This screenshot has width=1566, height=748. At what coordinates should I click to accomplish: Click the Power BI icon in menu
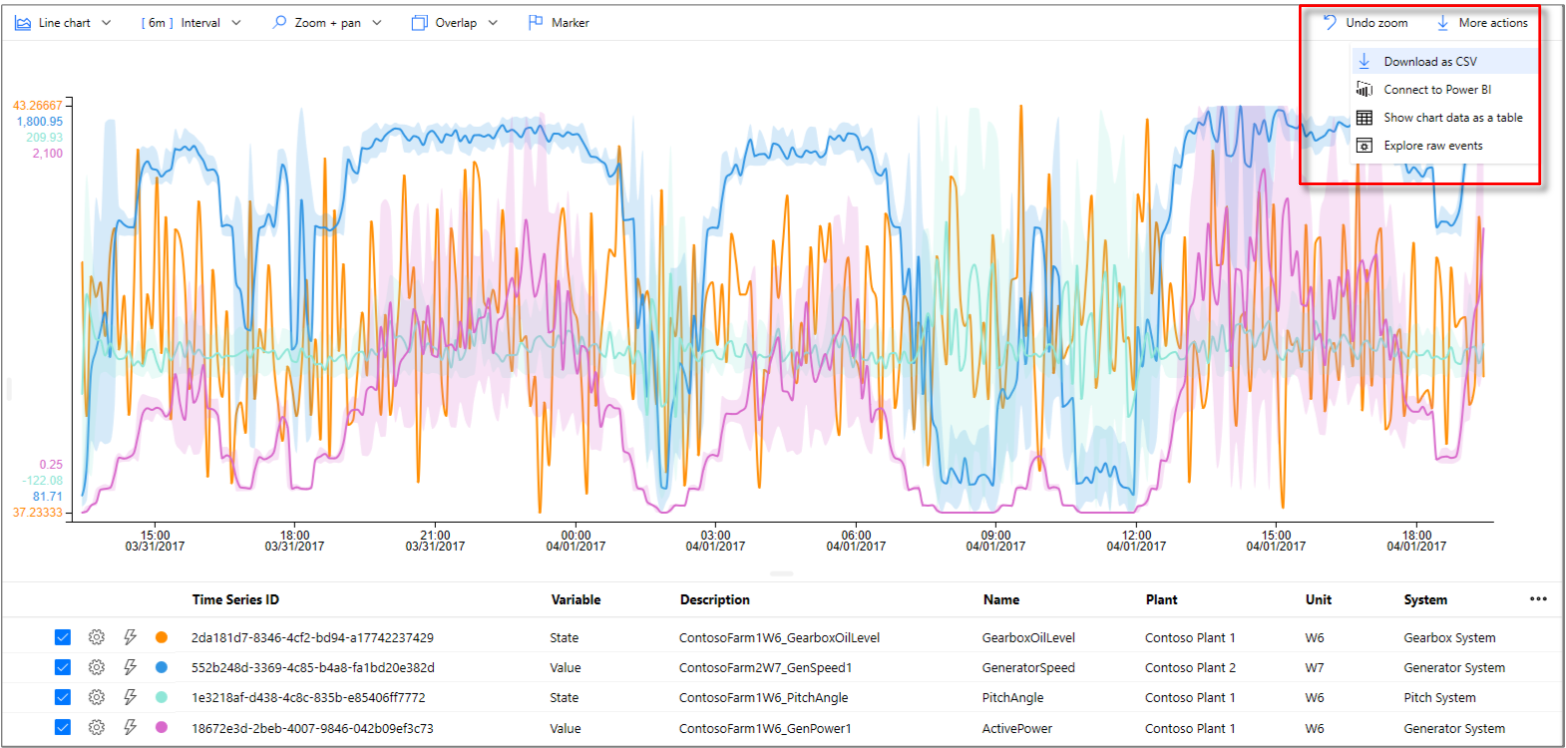[1364, 90]
